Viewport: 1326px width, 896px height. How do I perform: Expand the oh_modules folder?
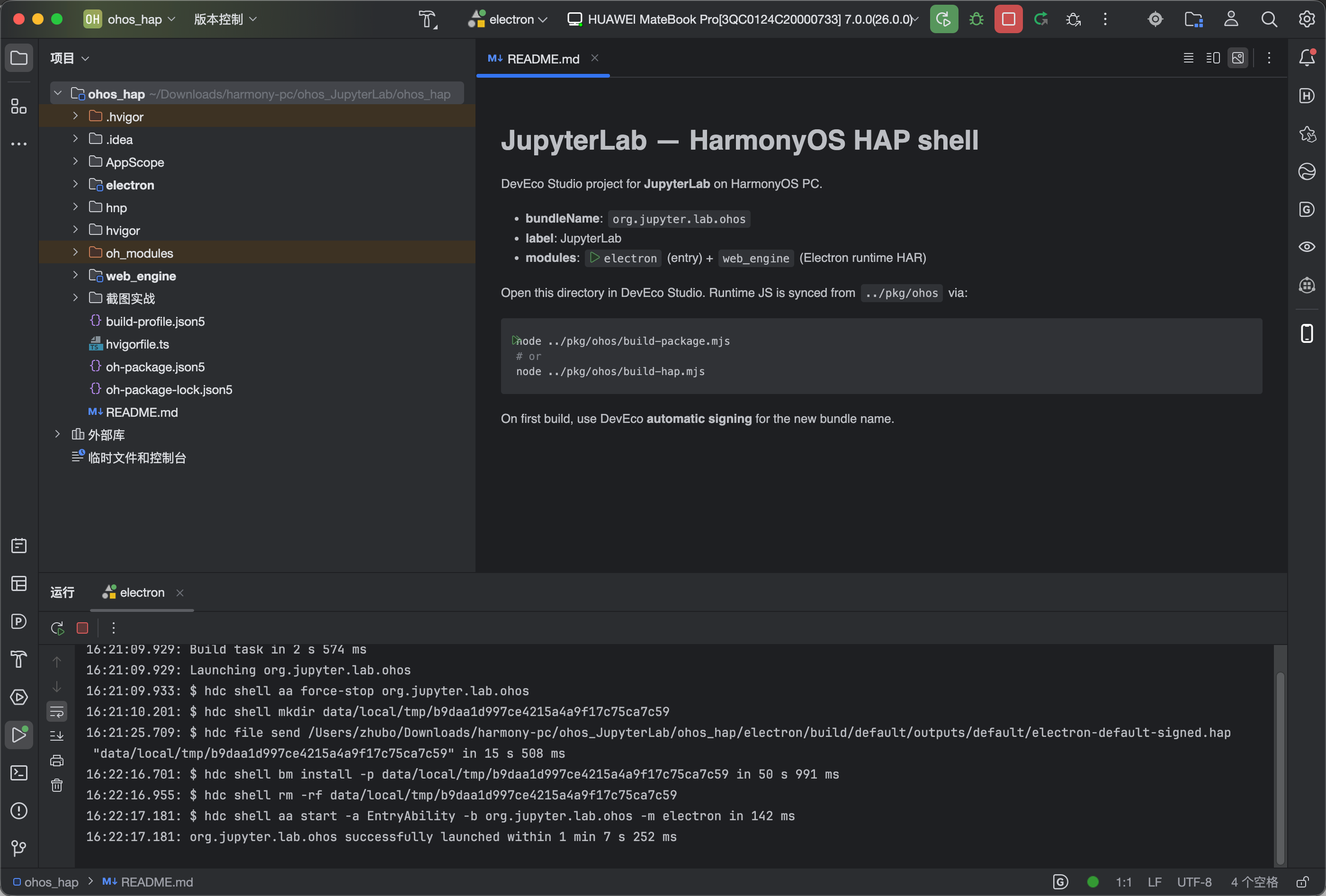75,253
